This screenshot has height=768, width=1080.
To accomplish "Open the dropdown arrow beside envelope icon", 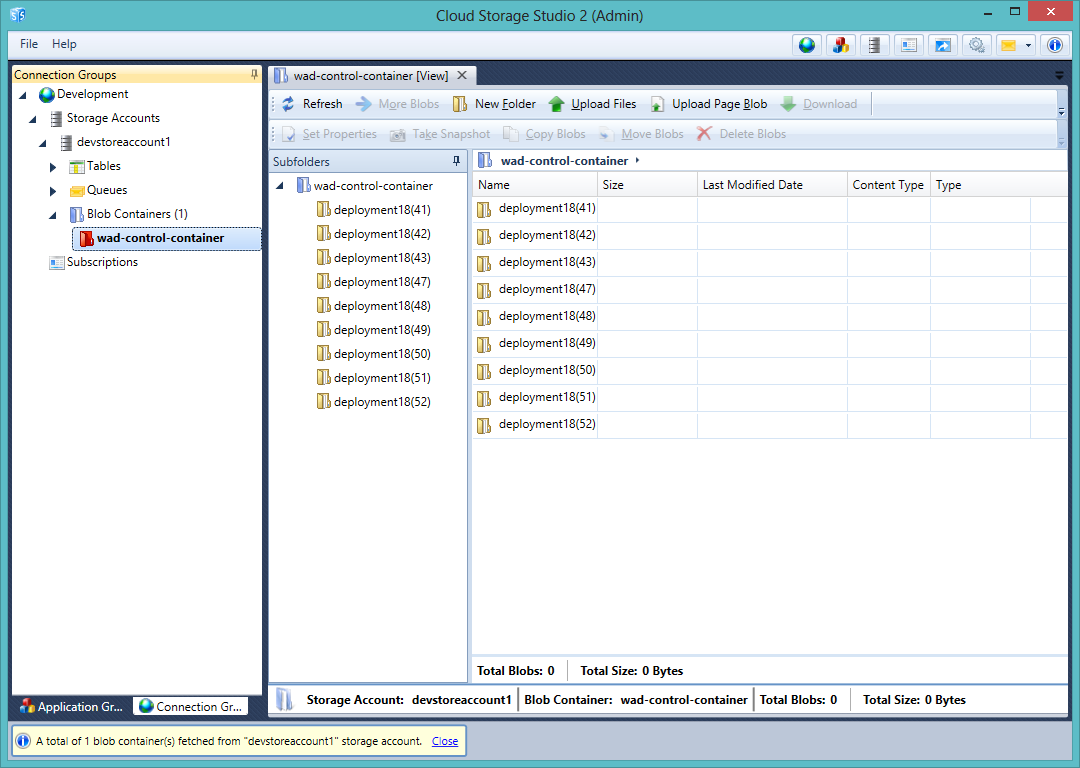I will [x=1028, y=45].
